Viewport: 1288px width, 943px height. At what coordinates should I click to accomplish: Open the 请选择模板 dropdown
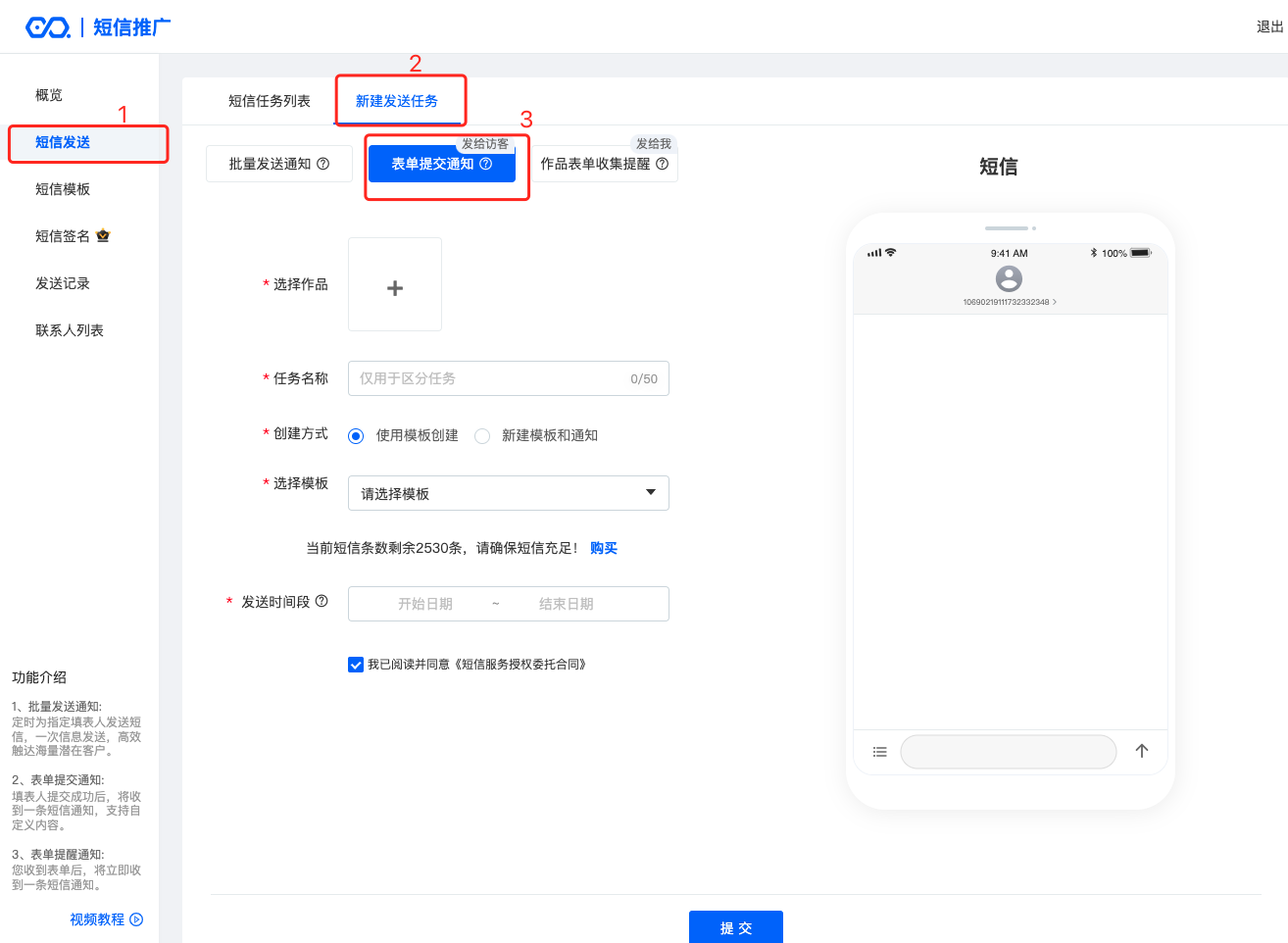pyautogui.click(x=508, y=493)
